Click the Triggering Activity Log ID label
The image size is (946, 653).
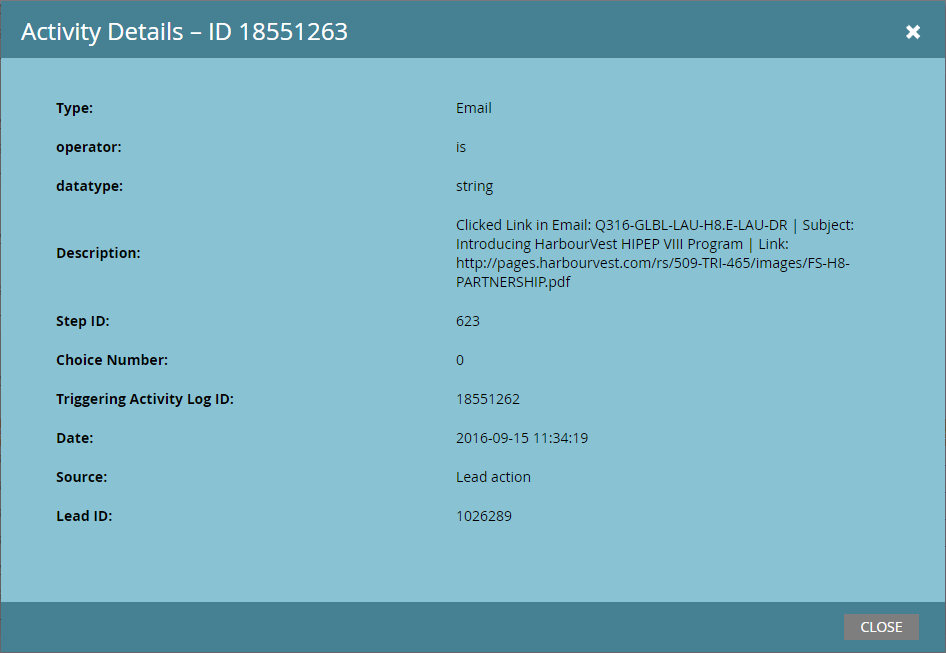tap(145, 399)
